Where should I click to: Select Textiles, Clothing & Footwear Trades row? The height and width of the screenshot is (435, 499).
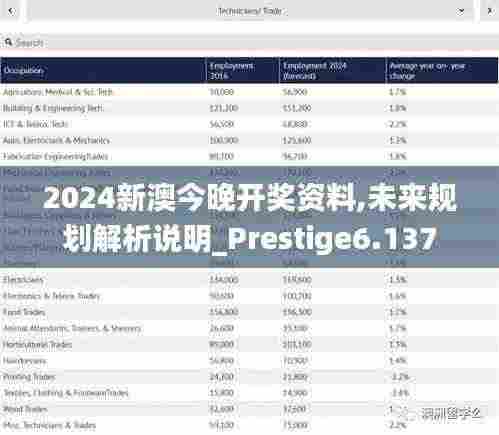249,393
